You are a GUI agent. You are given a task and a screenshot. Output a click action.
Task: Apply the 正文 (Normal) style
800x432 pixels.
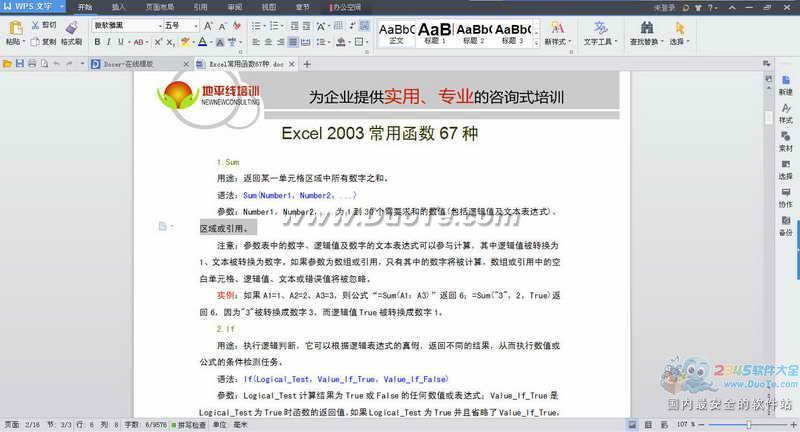pos(396,34)
